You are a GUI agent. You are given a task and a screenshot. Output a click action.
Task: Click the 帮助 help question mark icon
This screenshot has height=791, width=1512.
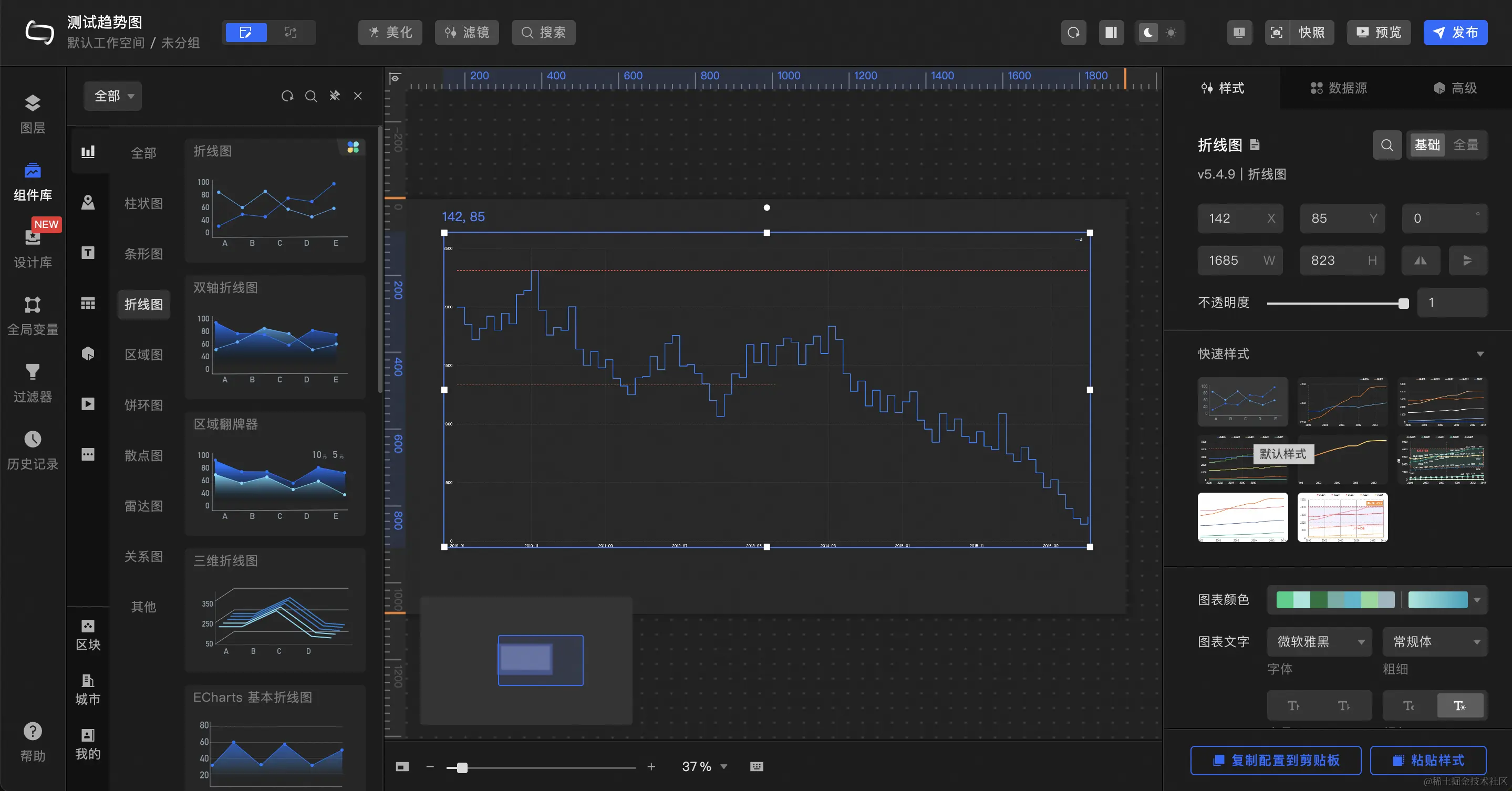pyautogui.click(x=32, y=732)
